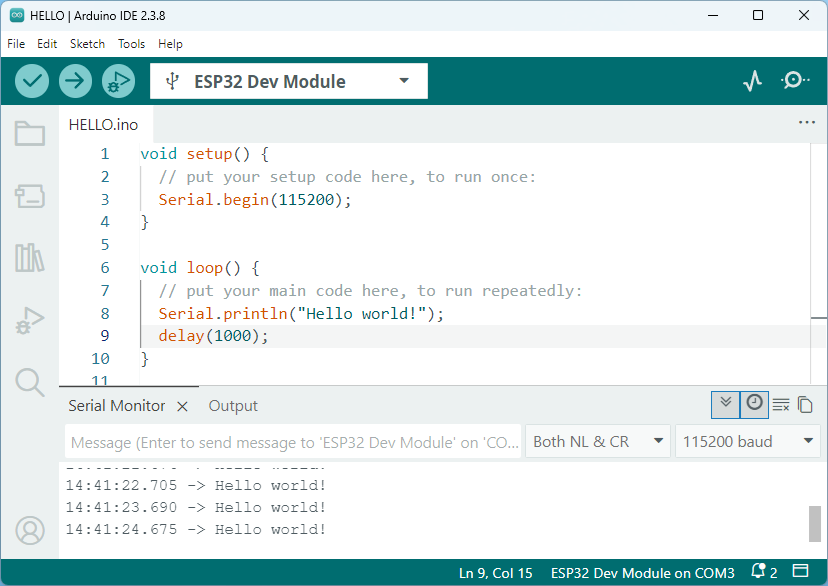Close the Serial Monitor tab
The width and height of the screenshot is (828, 586).
[x=182, y=406]
